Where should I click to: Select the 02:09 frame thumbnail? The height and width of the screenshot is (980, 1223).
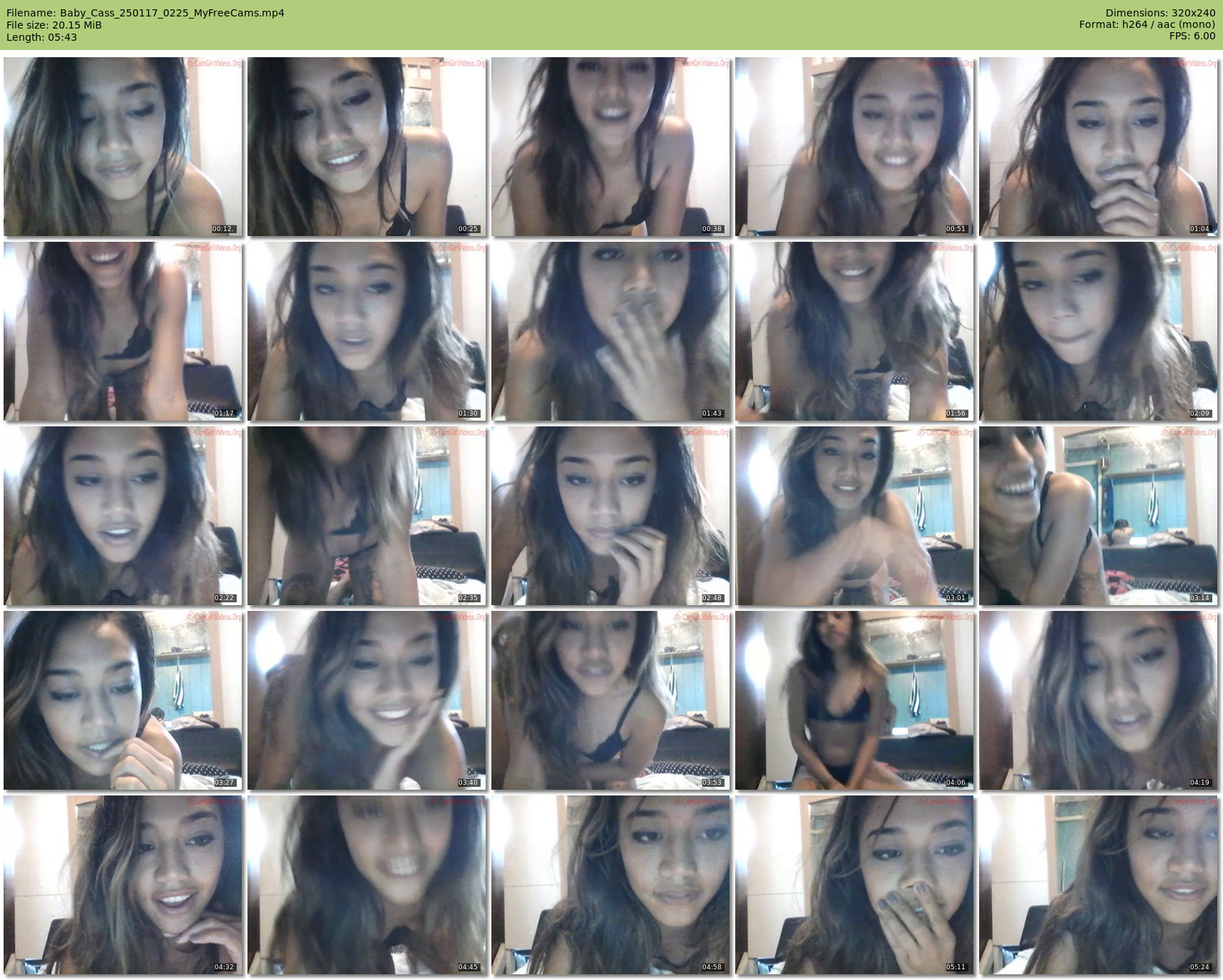point(1099,331)
